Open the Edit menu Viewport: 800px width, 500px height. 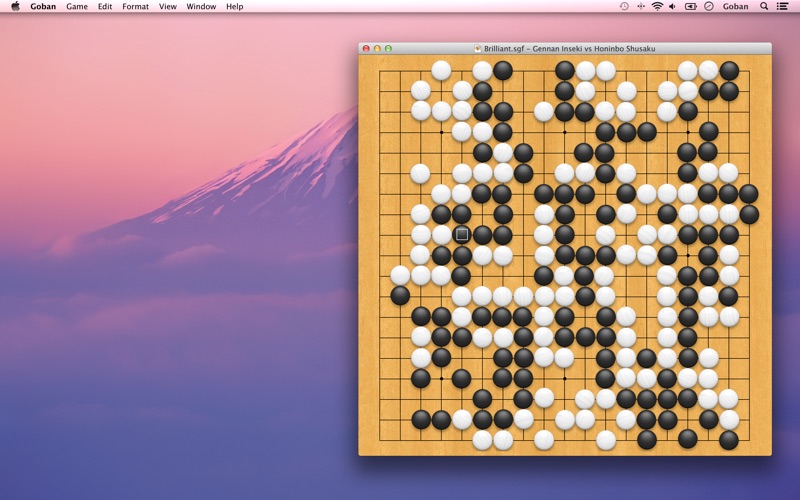tap(105, 6)
